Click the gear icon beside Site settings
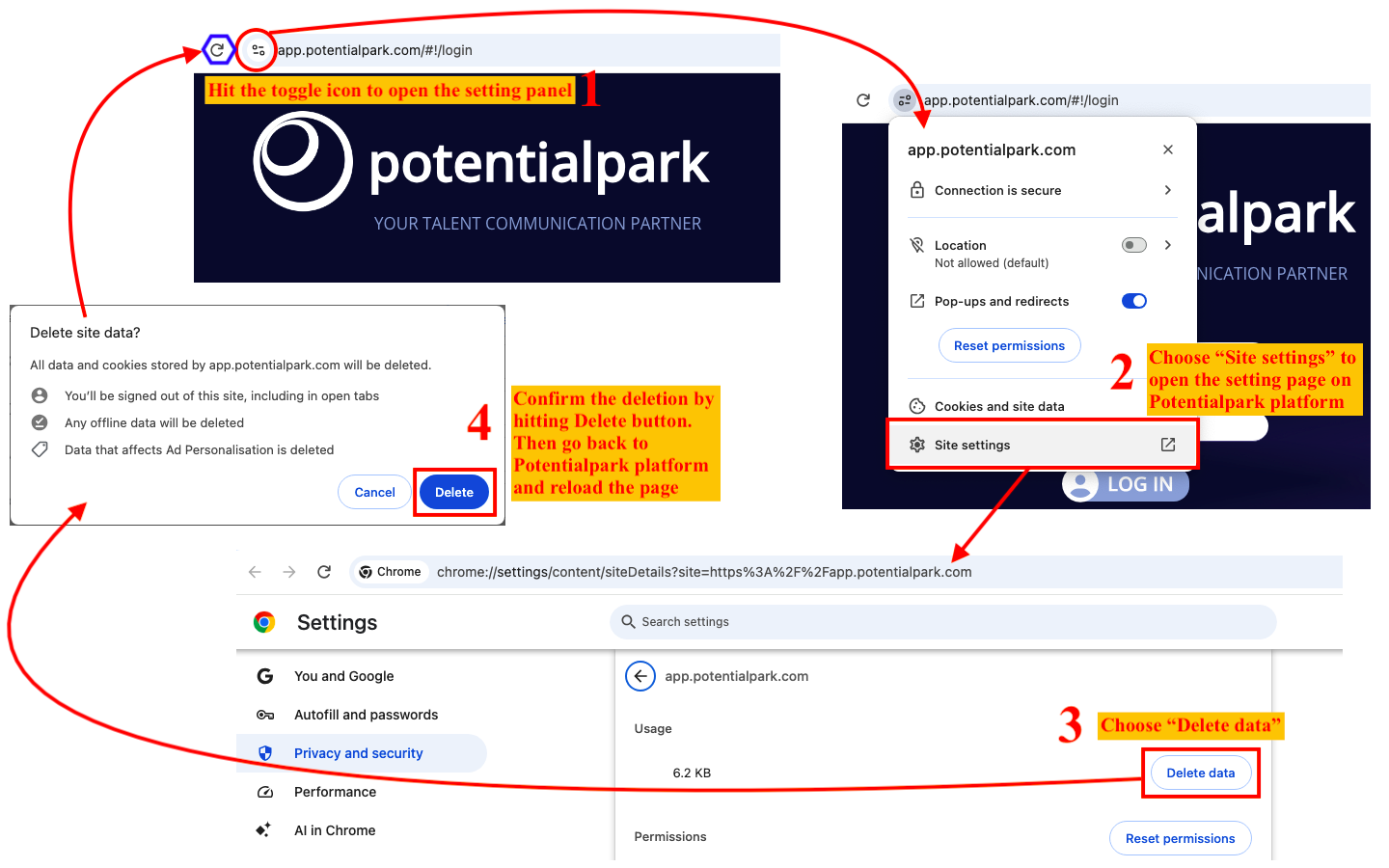1389x868 pixels. click(917, 445)
